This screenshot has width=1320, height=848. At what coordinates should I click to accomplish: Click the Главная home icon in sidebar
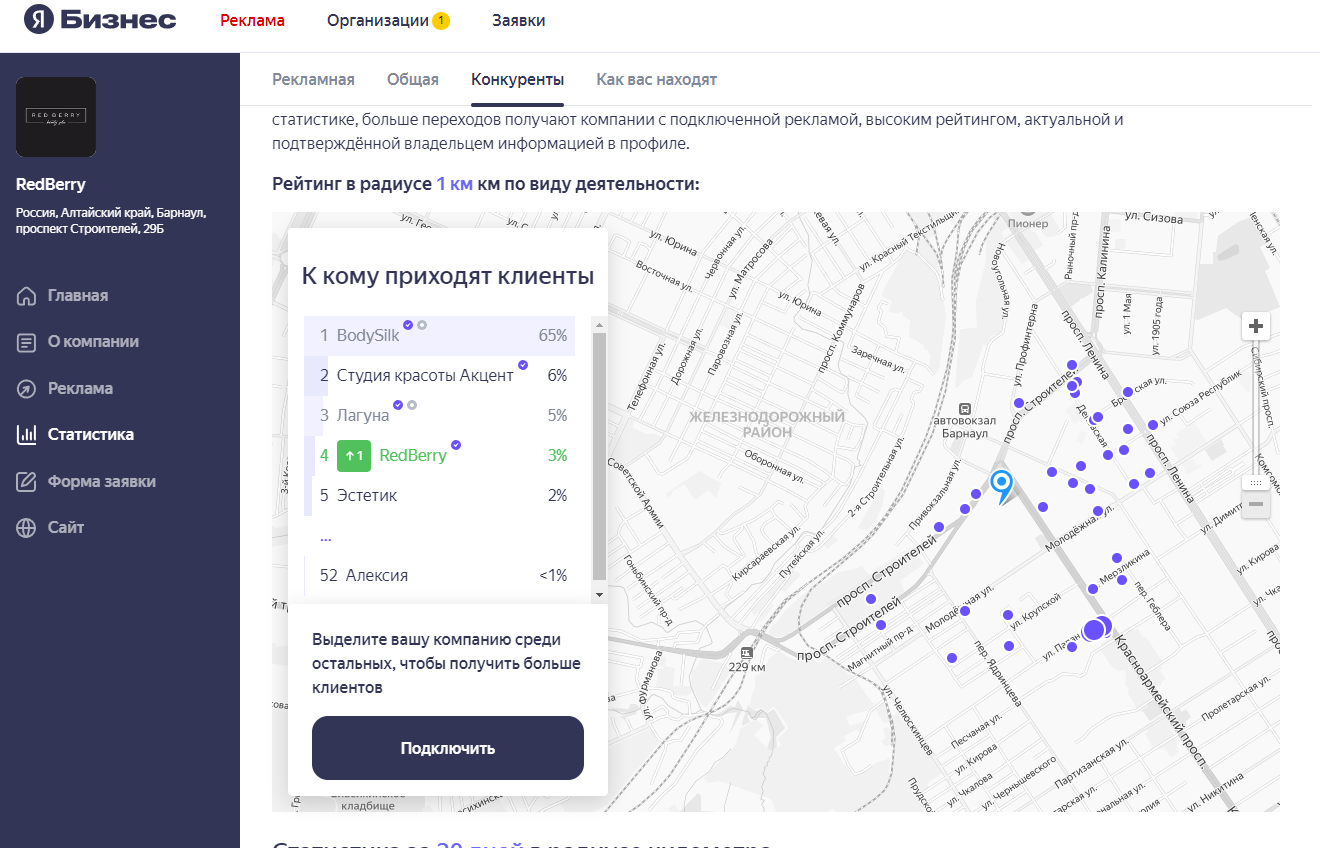pos(26,296)
